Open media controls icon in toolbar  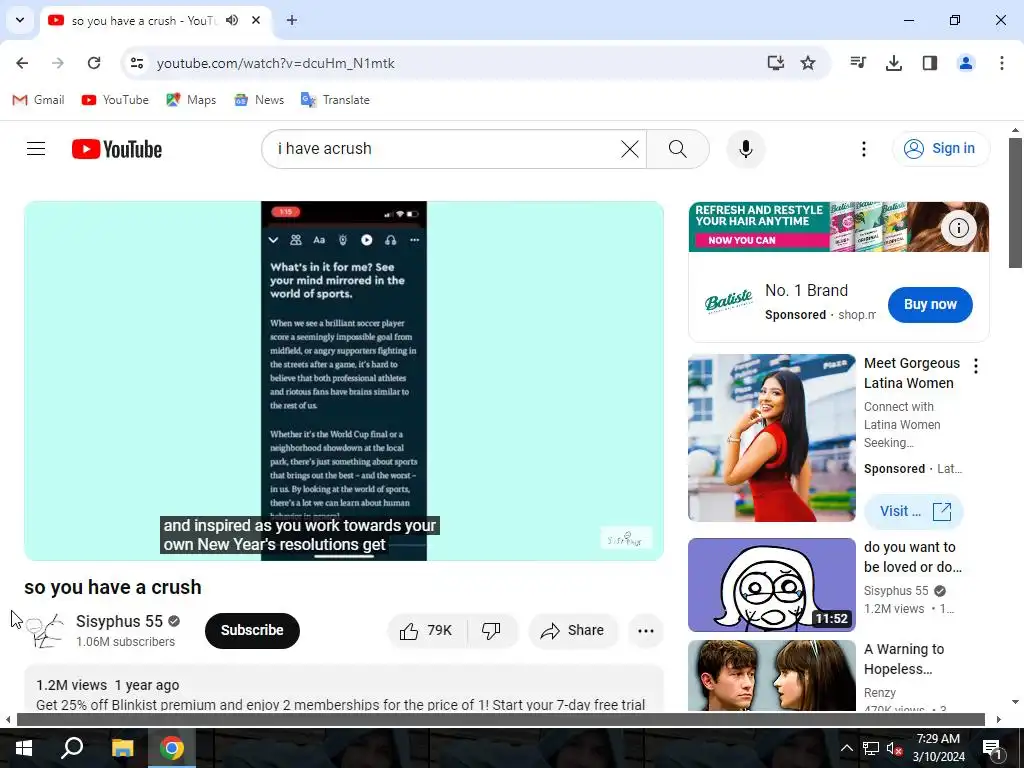858,63
